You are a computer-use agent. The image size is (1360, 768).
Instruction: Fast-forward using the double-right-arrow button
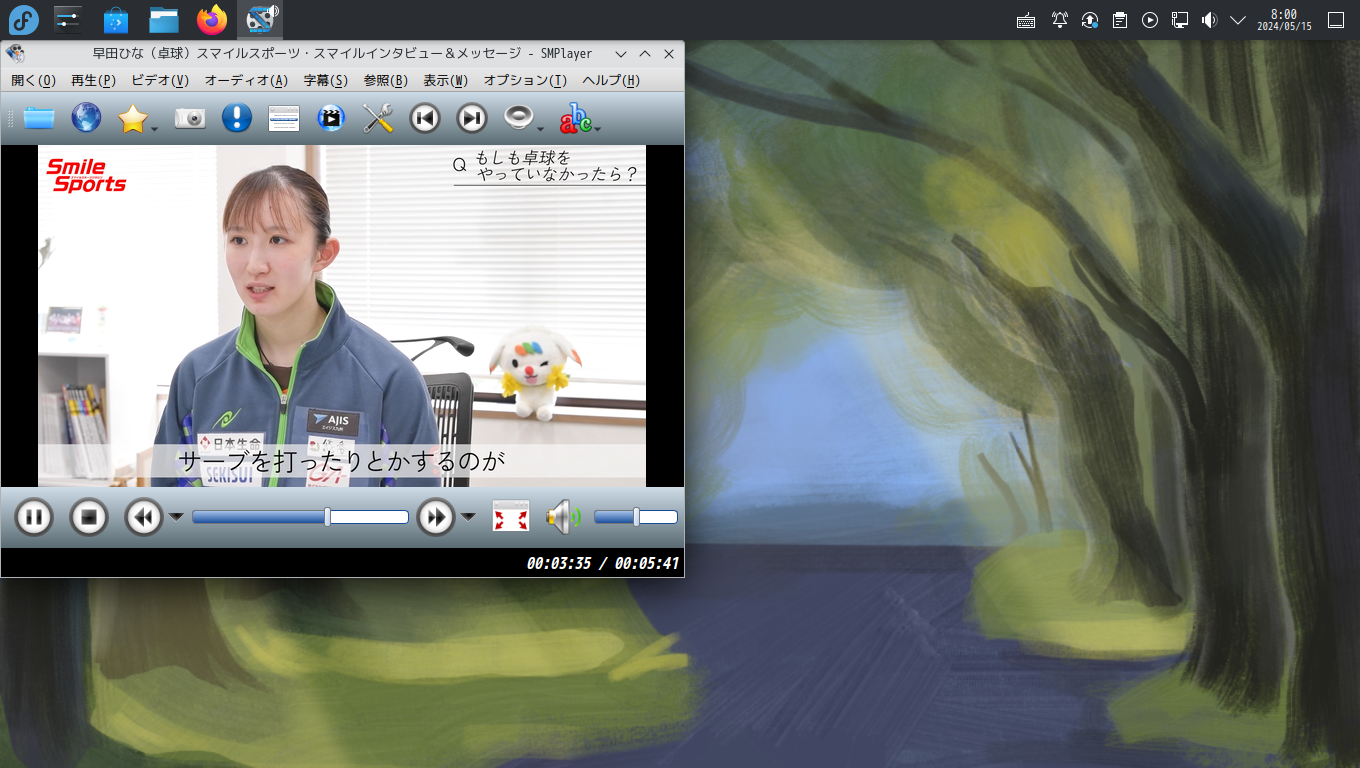[436, 517]
